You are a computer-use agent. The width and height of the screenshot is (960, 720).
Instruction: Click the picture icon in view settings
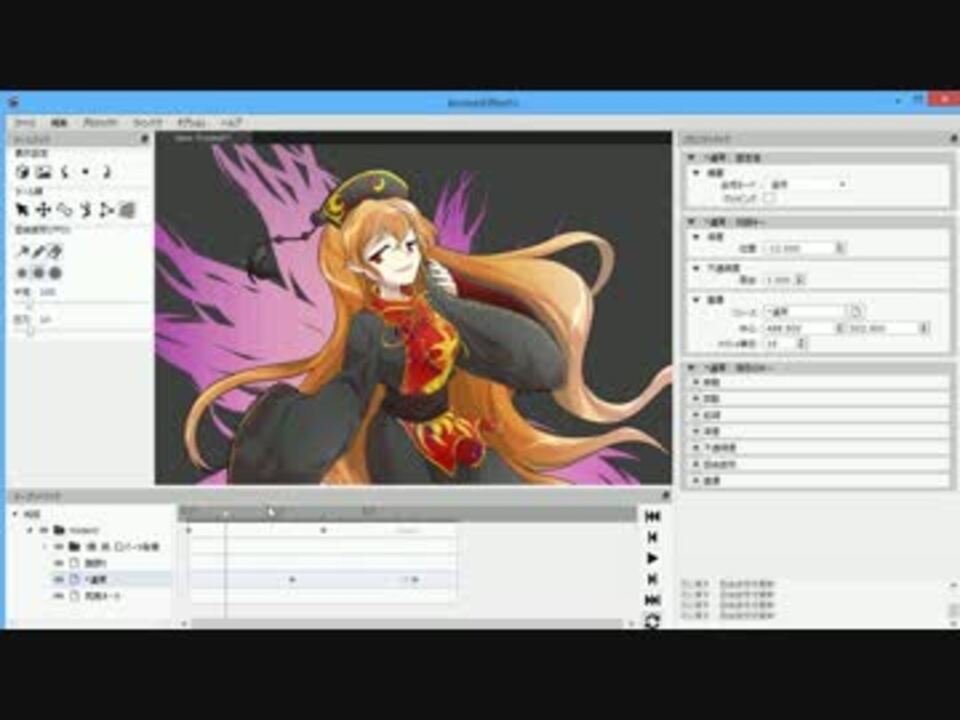click(x=43, y=172)
